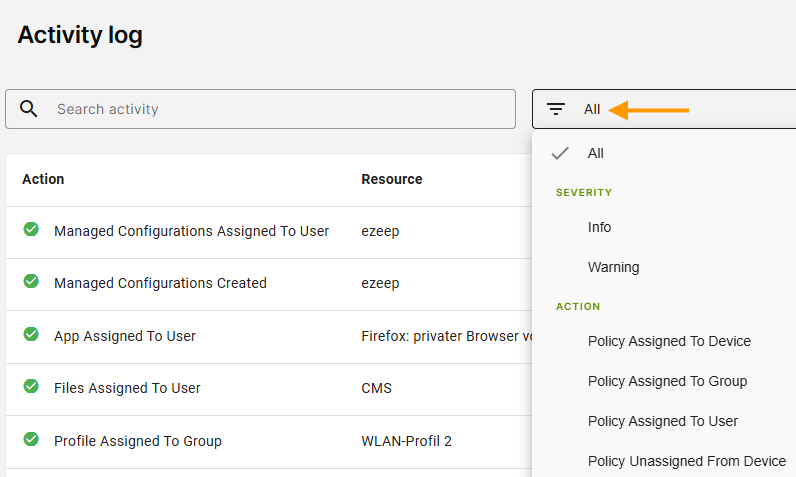
Task: Choose Policy Assigned To User filter
Action: (x=664, y=421)
